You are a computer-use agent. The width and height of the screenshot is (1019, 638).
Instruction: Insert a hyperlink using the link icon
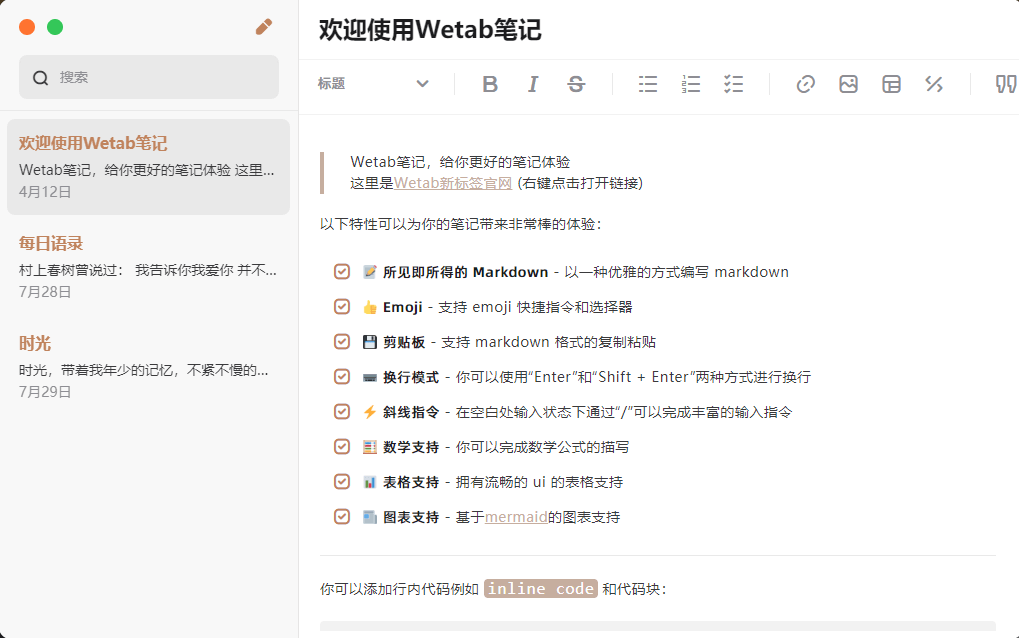tap(805, 84)
